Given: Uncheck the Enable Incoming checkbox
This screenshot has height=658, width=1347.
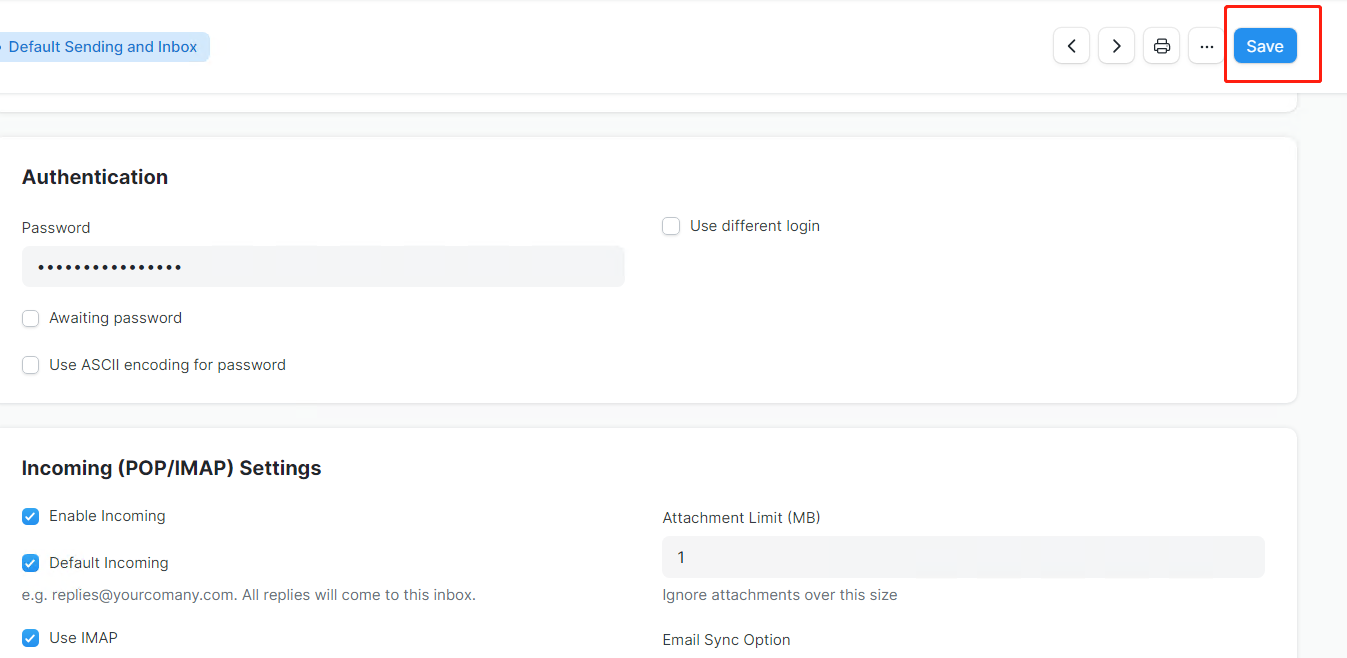Looking at the screenshot, I should click(31, 516).
